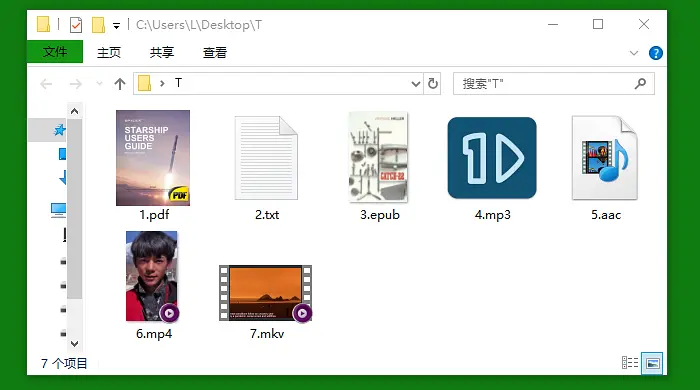Switch to large thumbnails view
This screenshot has width=700, height=390.
click(x=652, y=363)
